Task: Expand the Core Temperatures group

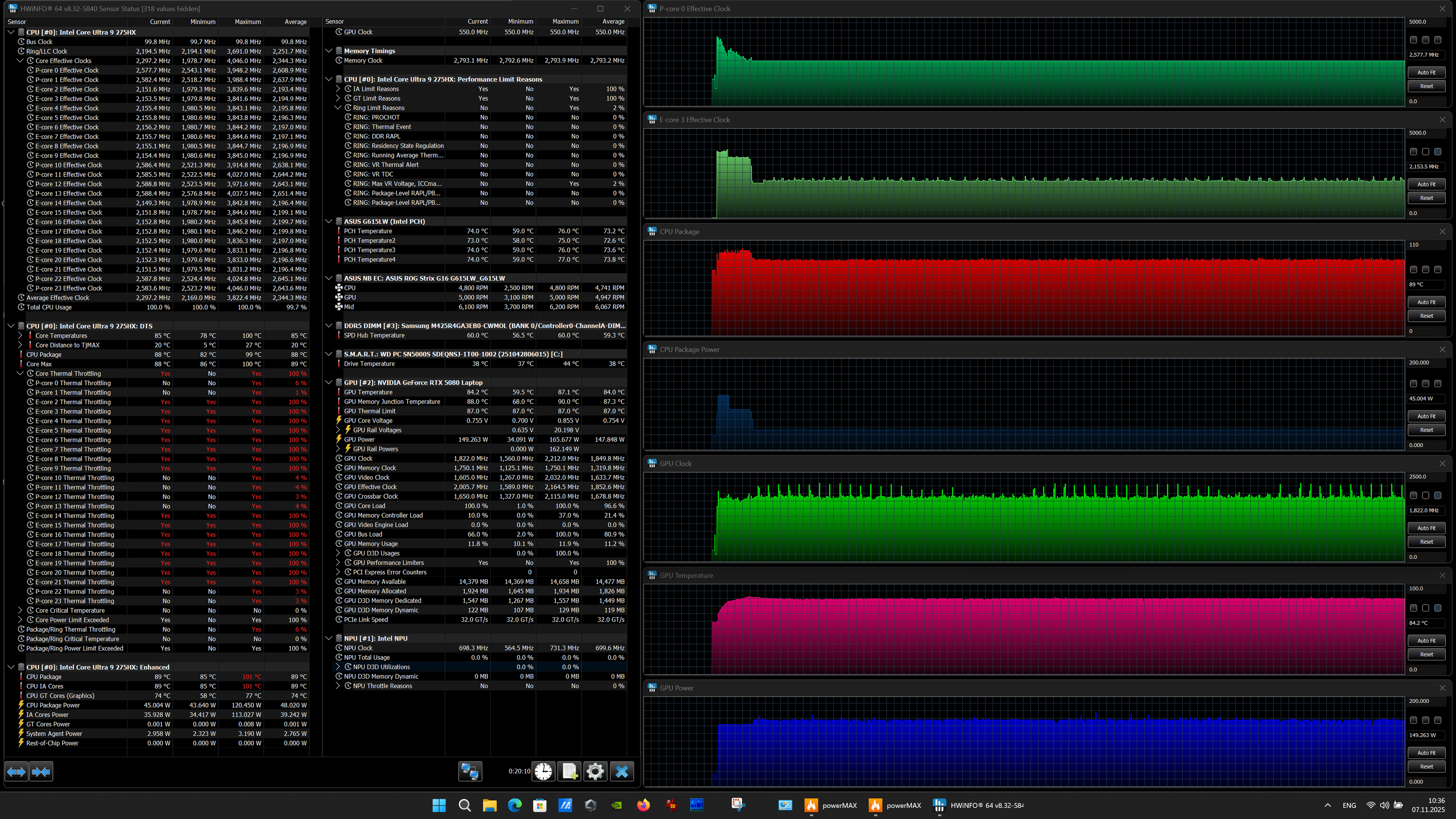Action: coord(20,336)
